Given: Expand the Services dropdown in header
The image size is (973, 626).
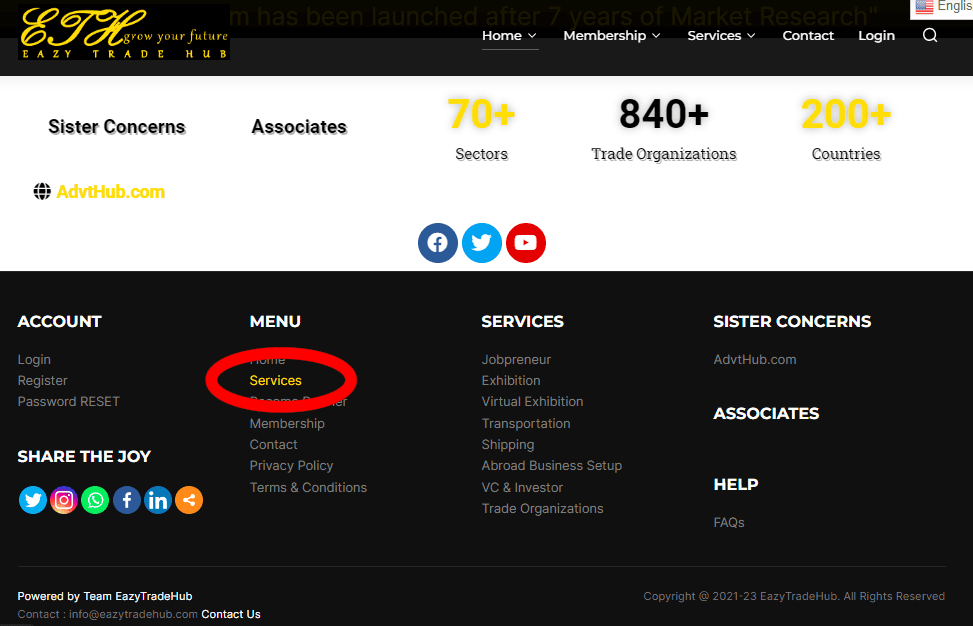Looking at the screenshot, I should click(721, 36).
